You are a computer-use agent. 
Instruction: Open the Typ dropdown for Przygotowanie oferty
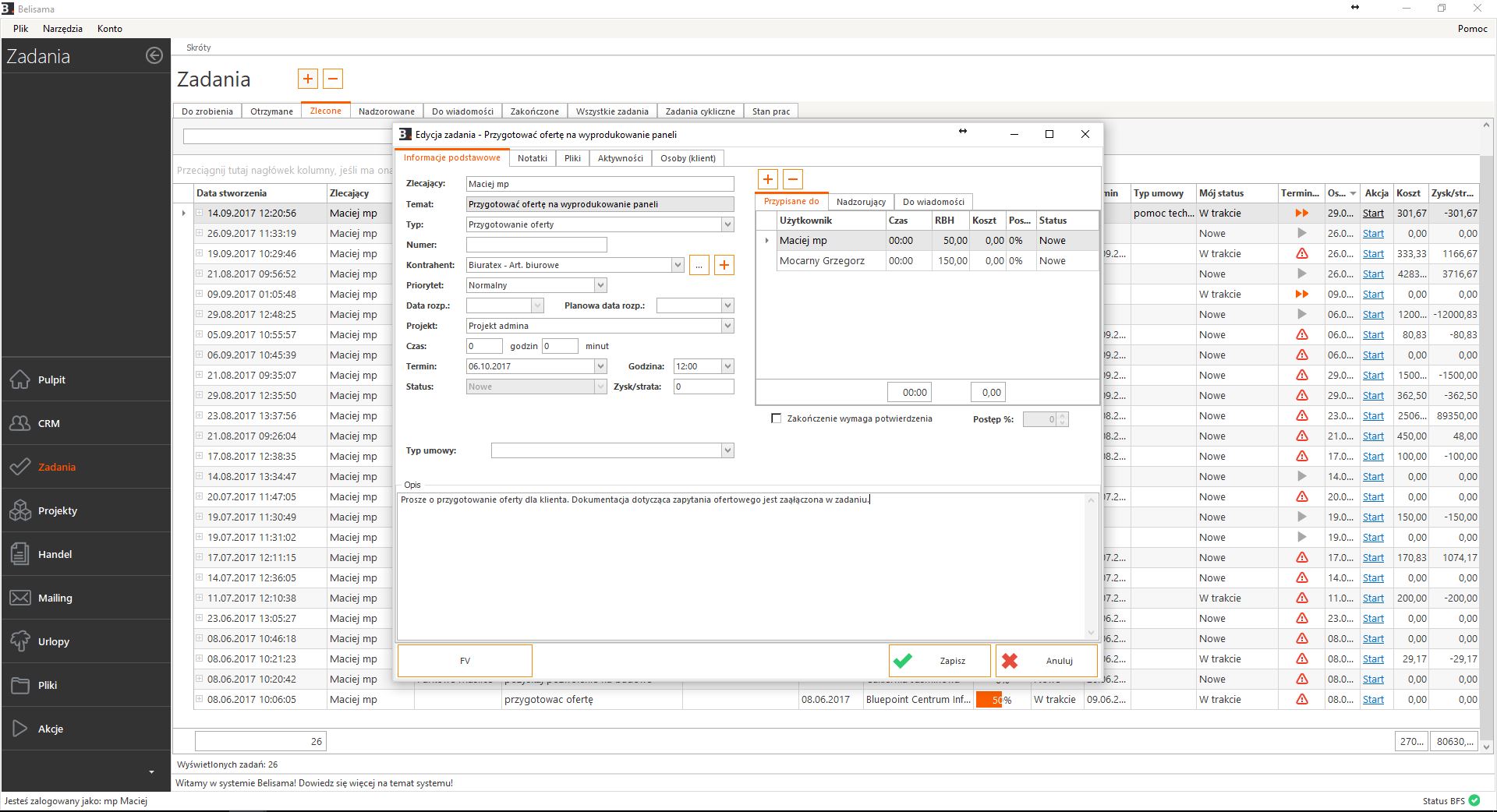727,224
